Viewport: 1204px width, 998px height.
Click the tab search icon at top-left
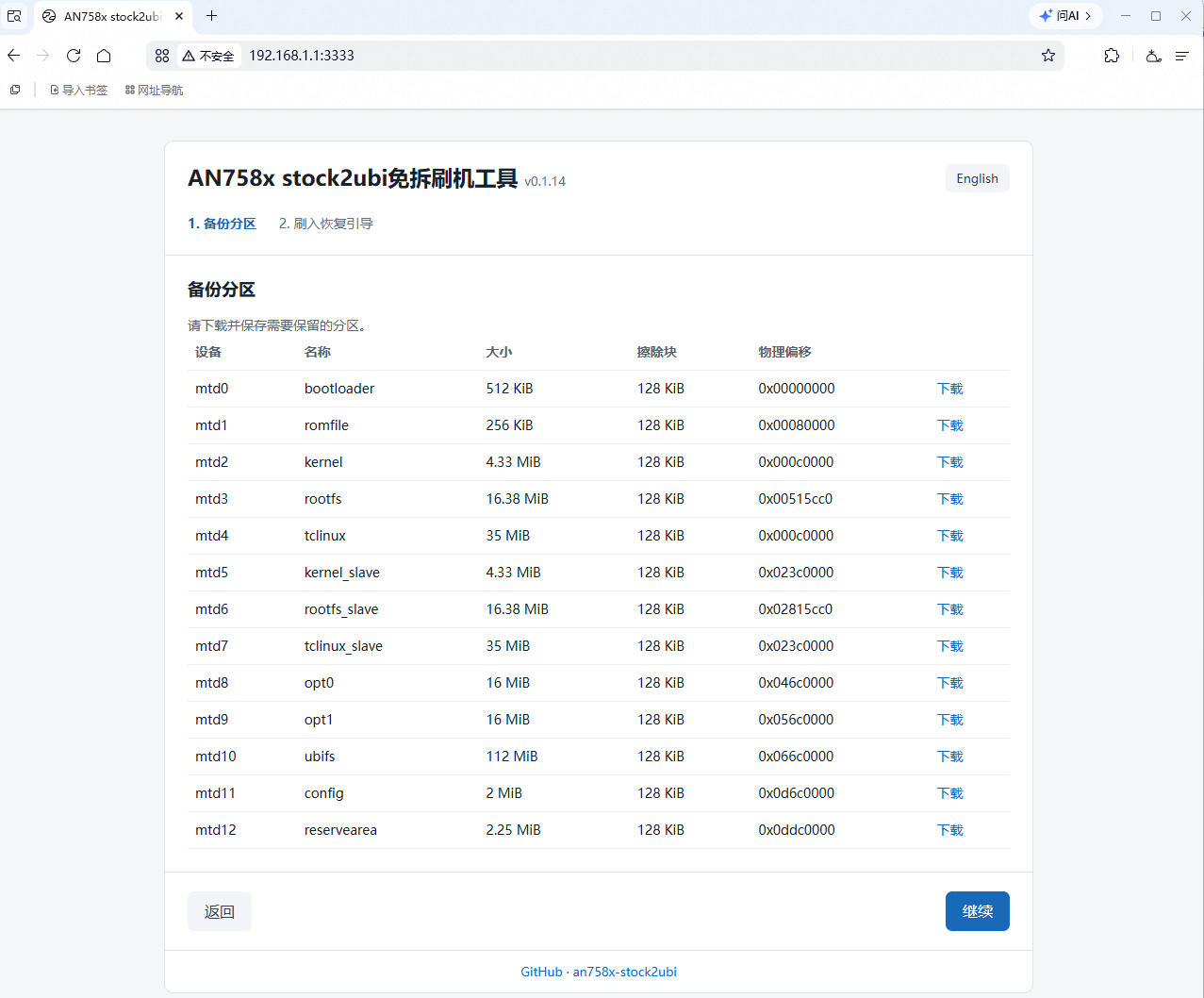click(x=14, y=16)
